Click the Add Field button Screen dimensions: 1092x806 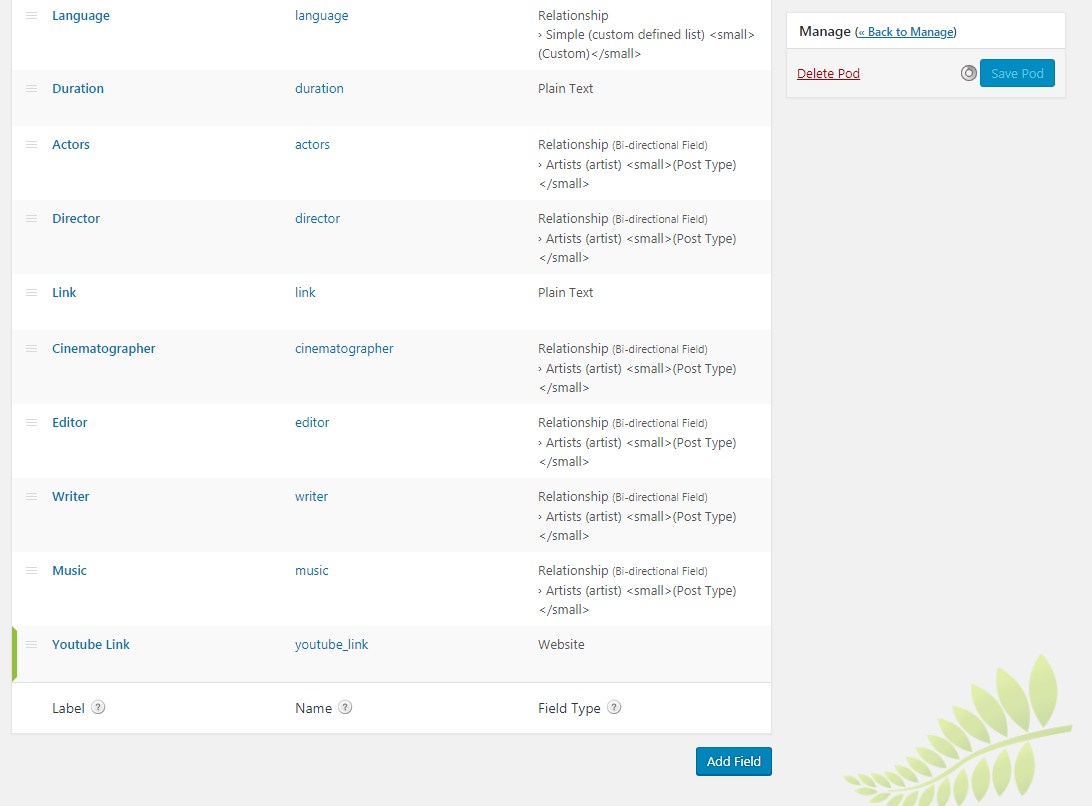733,761
